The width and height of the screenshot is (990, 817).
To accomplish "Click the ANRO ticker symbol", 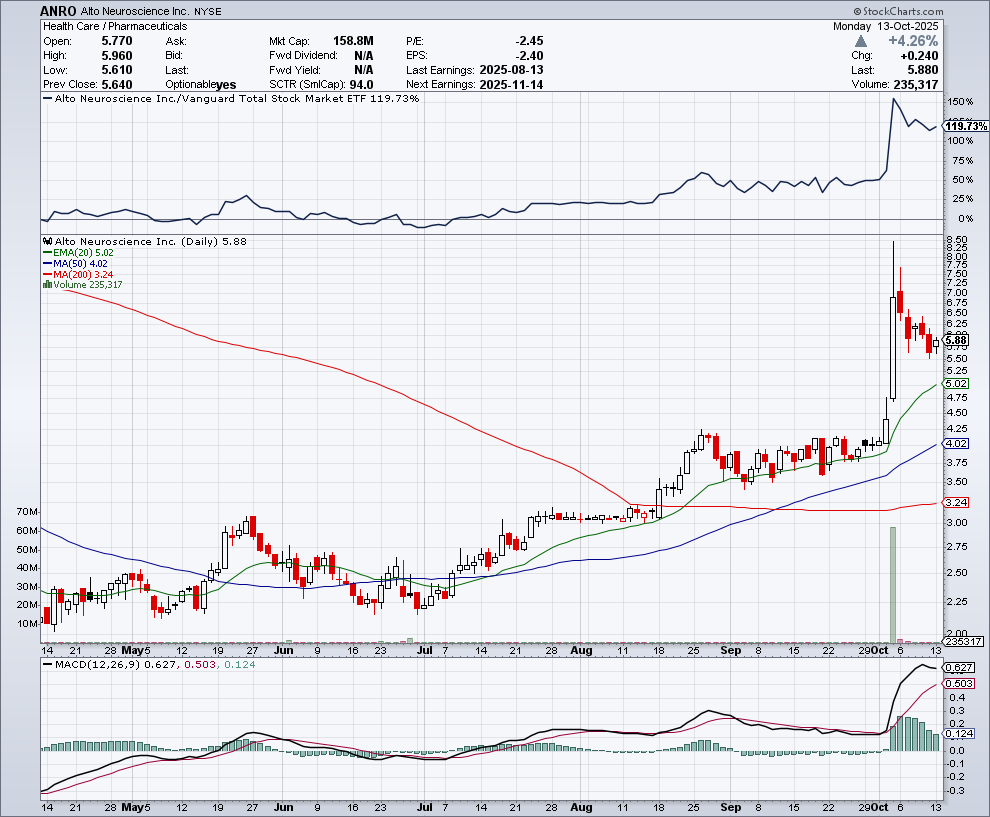I will (x=58, y=11).
